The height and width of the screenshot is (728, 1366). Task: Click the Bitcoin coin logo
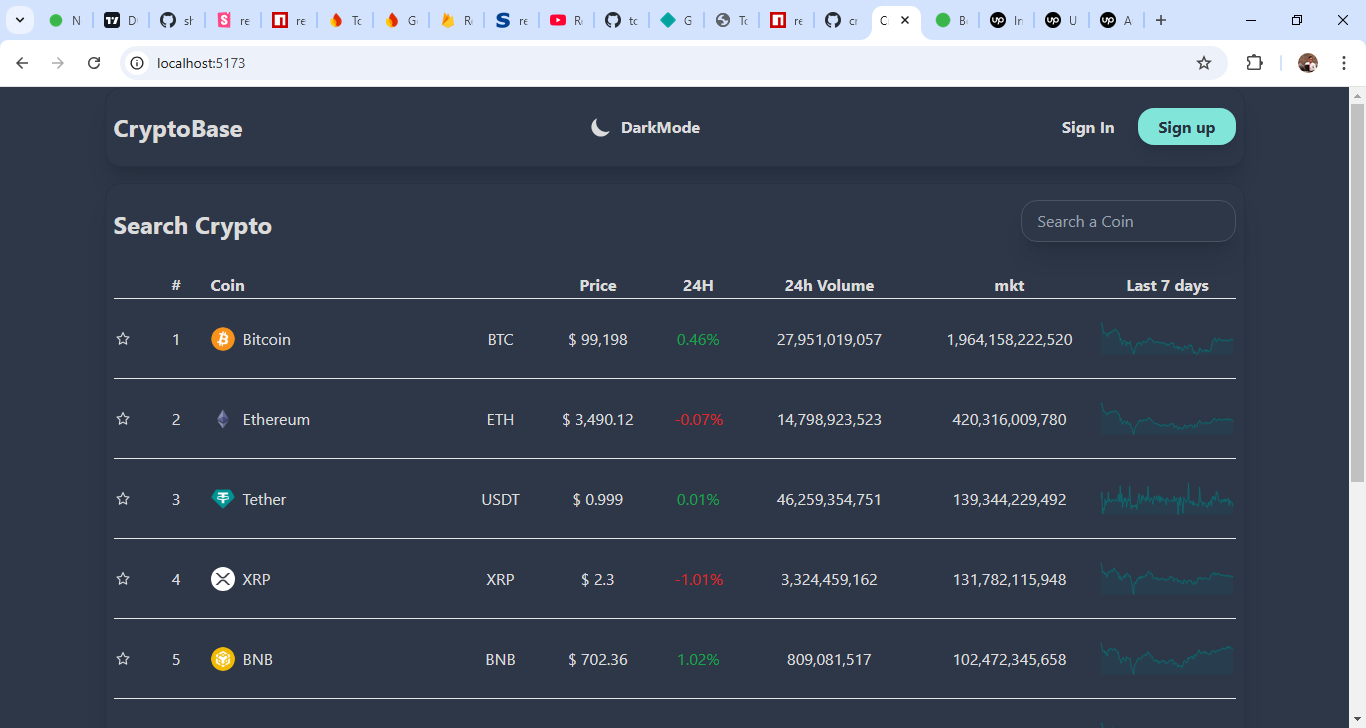coord(223,339)
